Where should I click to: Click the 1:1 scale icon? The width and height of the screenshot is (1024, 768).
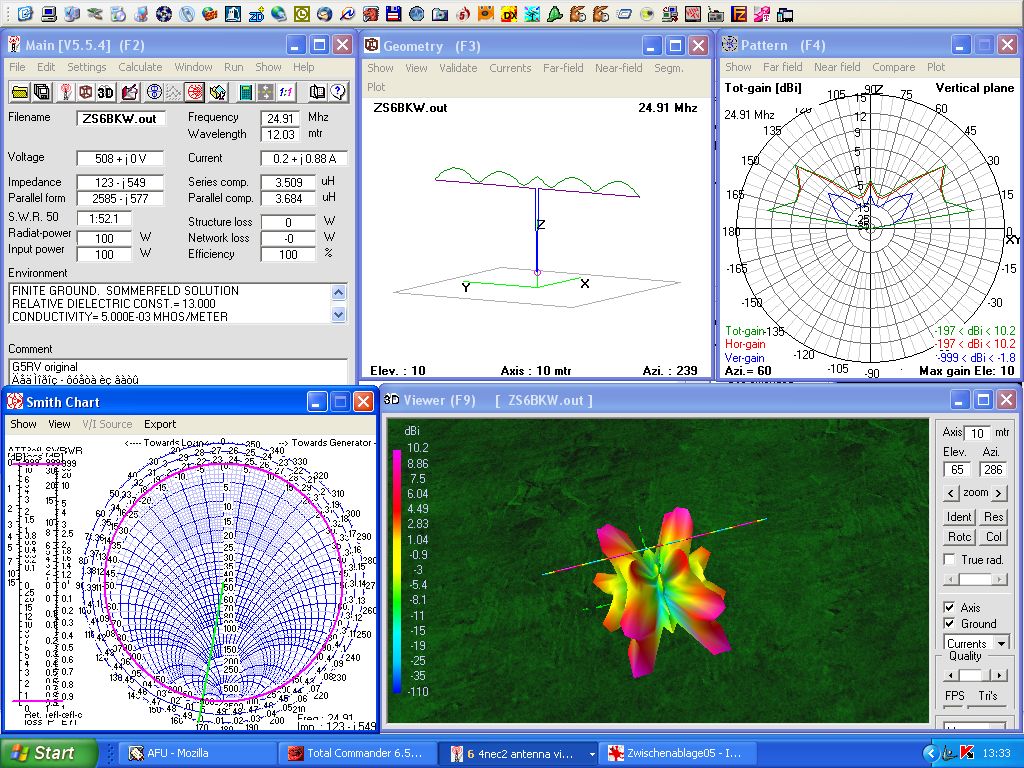[287, 92]
